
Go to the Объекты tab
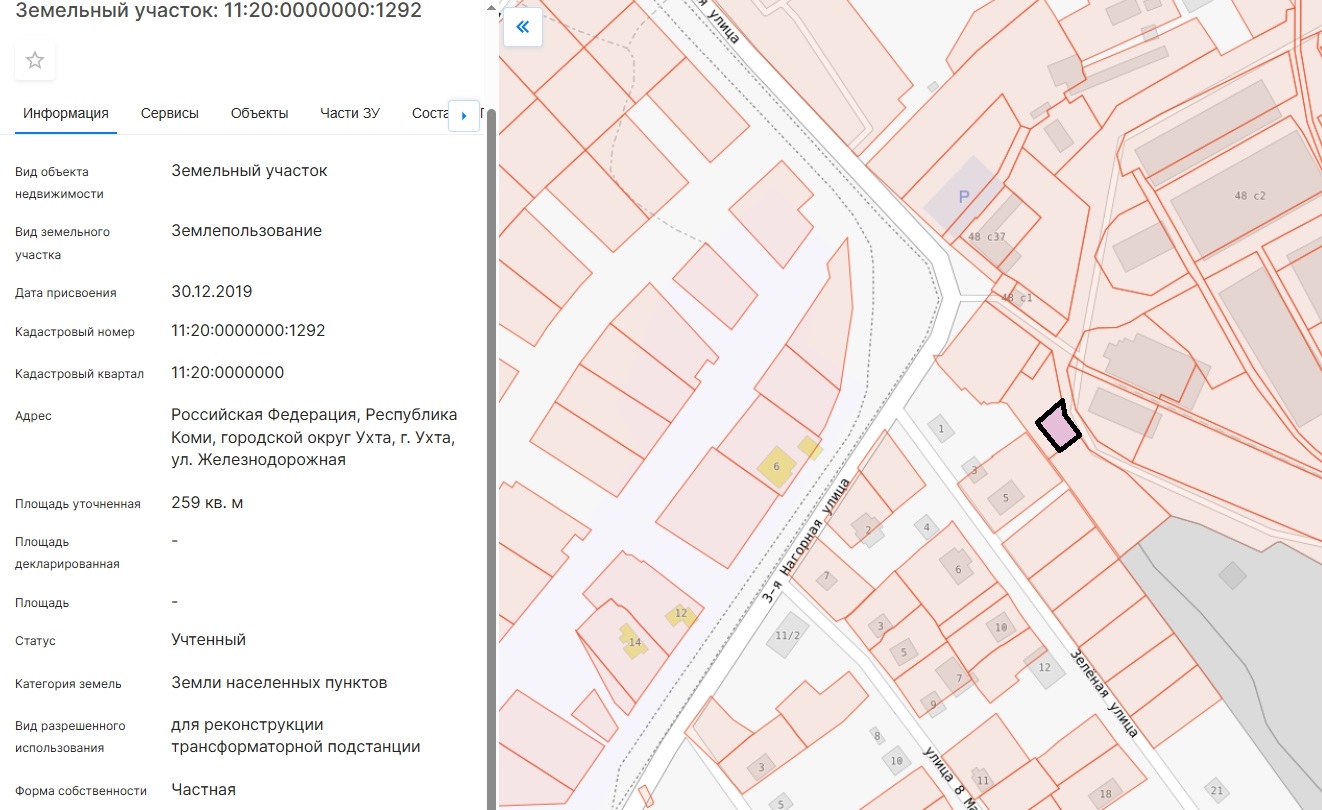[259, 113]
